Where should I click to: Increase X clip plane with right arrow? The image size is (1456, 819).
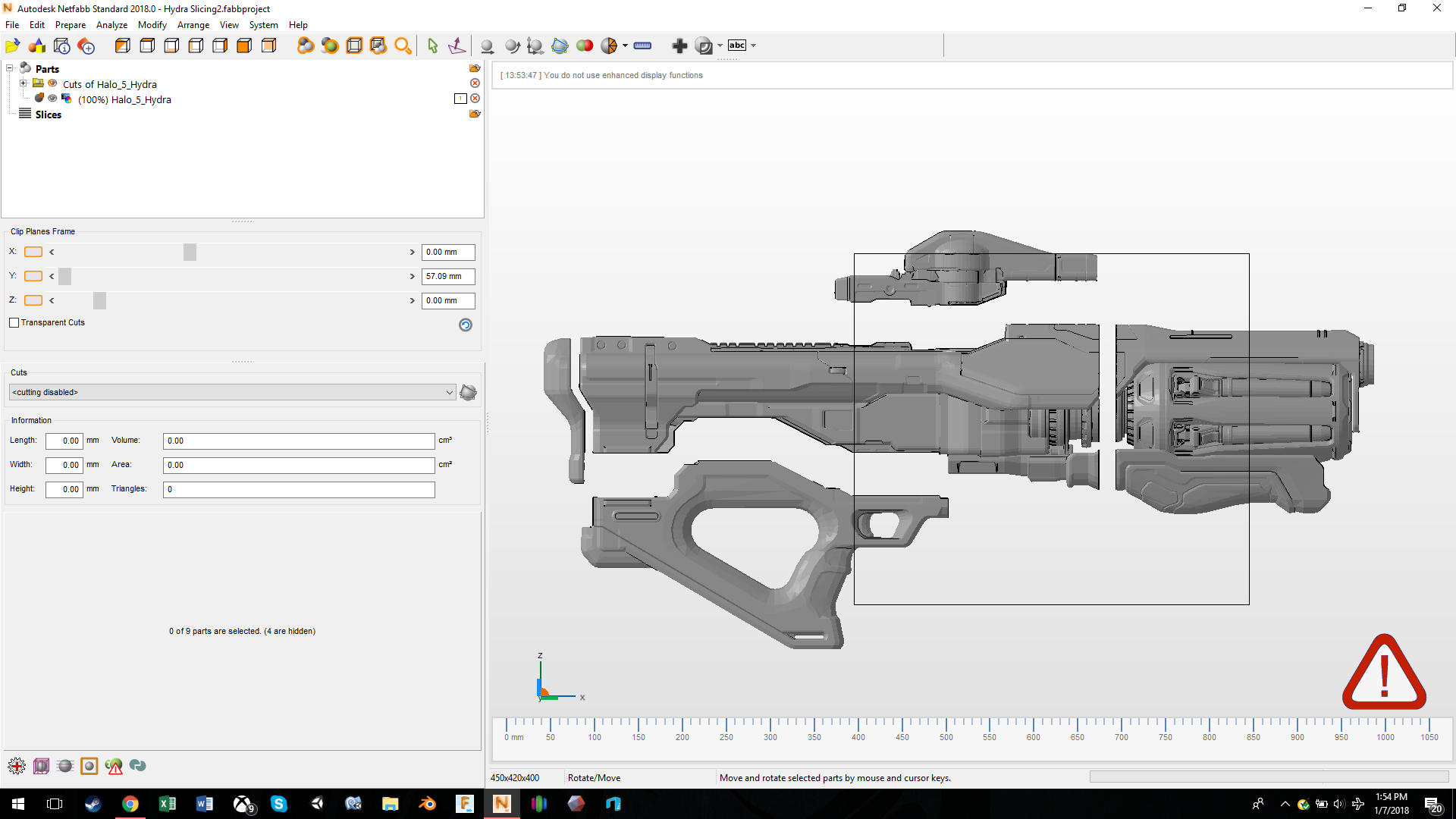[412, 253]
